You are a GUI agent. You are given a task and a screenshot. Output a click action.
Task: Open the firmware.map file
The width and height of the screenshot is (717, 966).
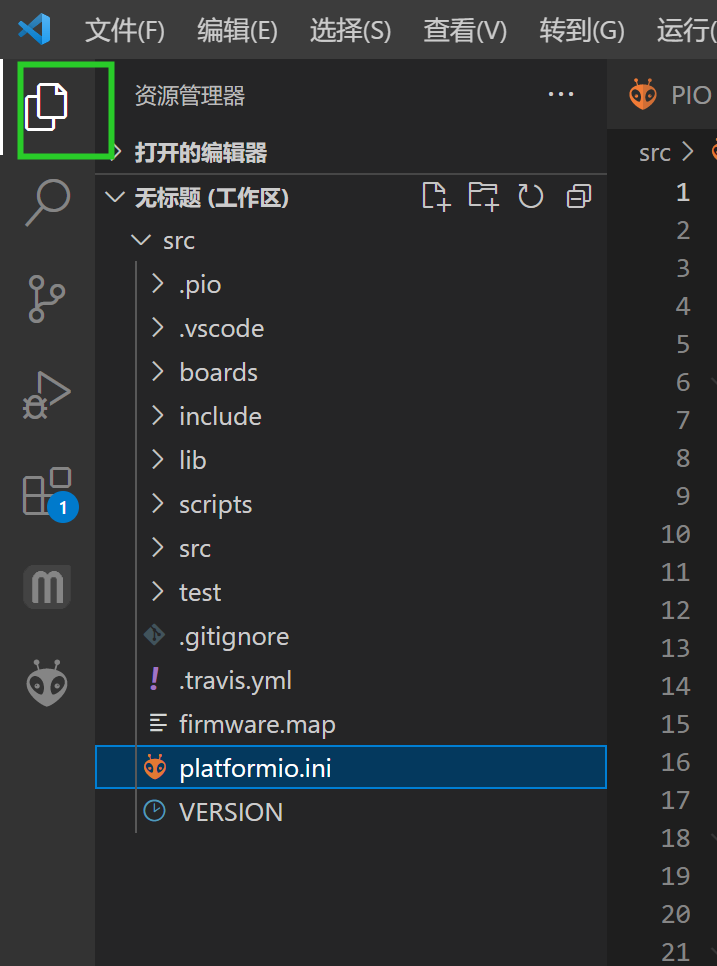point(257,725)
